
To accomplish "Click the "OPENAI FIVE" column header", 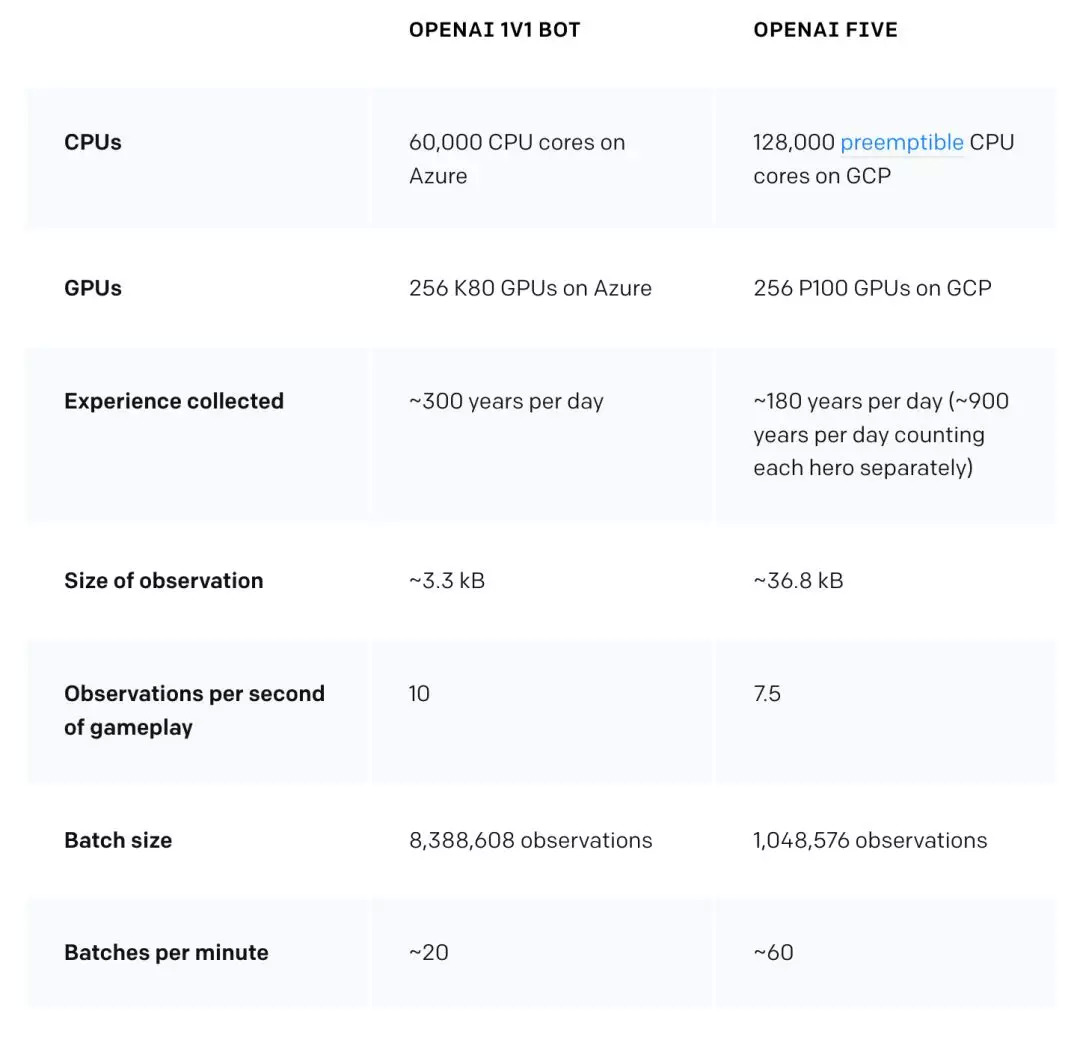I will (825, 30).
